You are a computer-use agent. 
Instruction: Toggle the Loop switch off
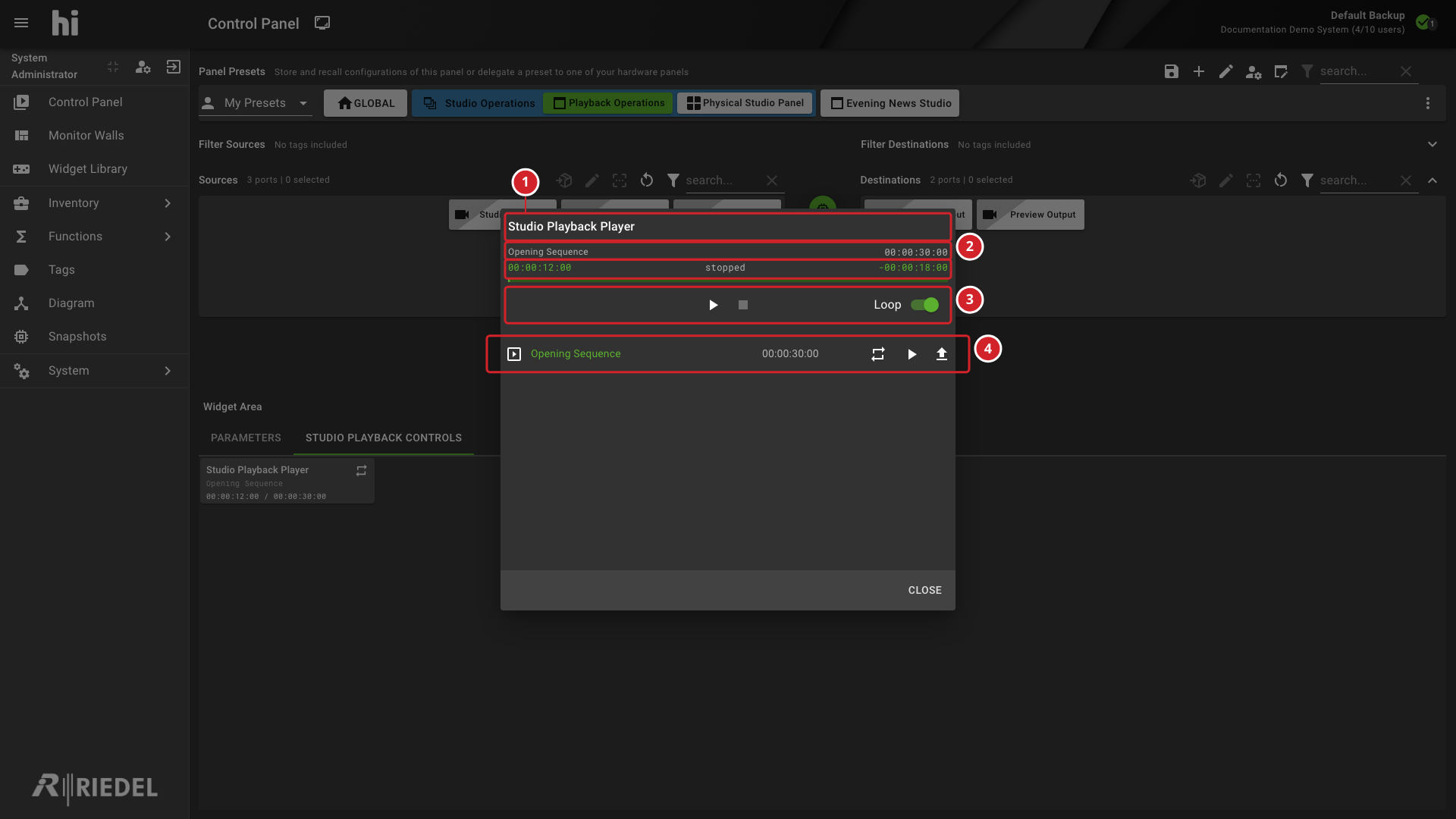[x=925, y=305]
